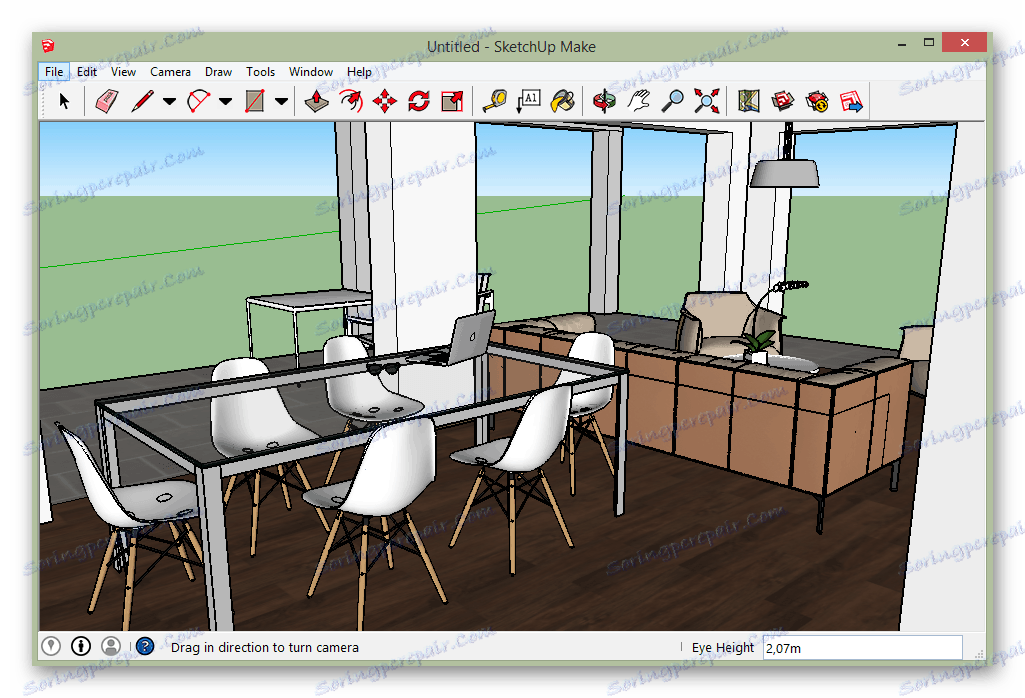1025x698 pixels.
Task: Click the Eye Height value field
Action: pos(862,648)
